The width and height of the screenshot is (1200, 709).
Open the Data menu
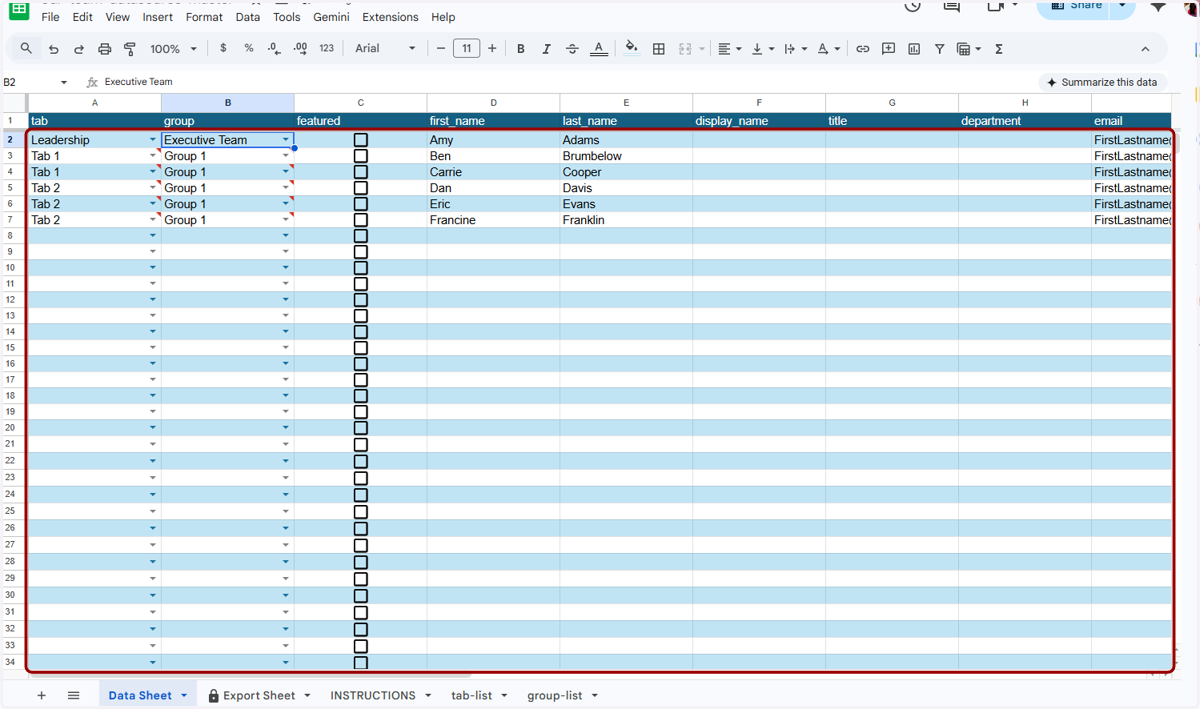point(248,17)
